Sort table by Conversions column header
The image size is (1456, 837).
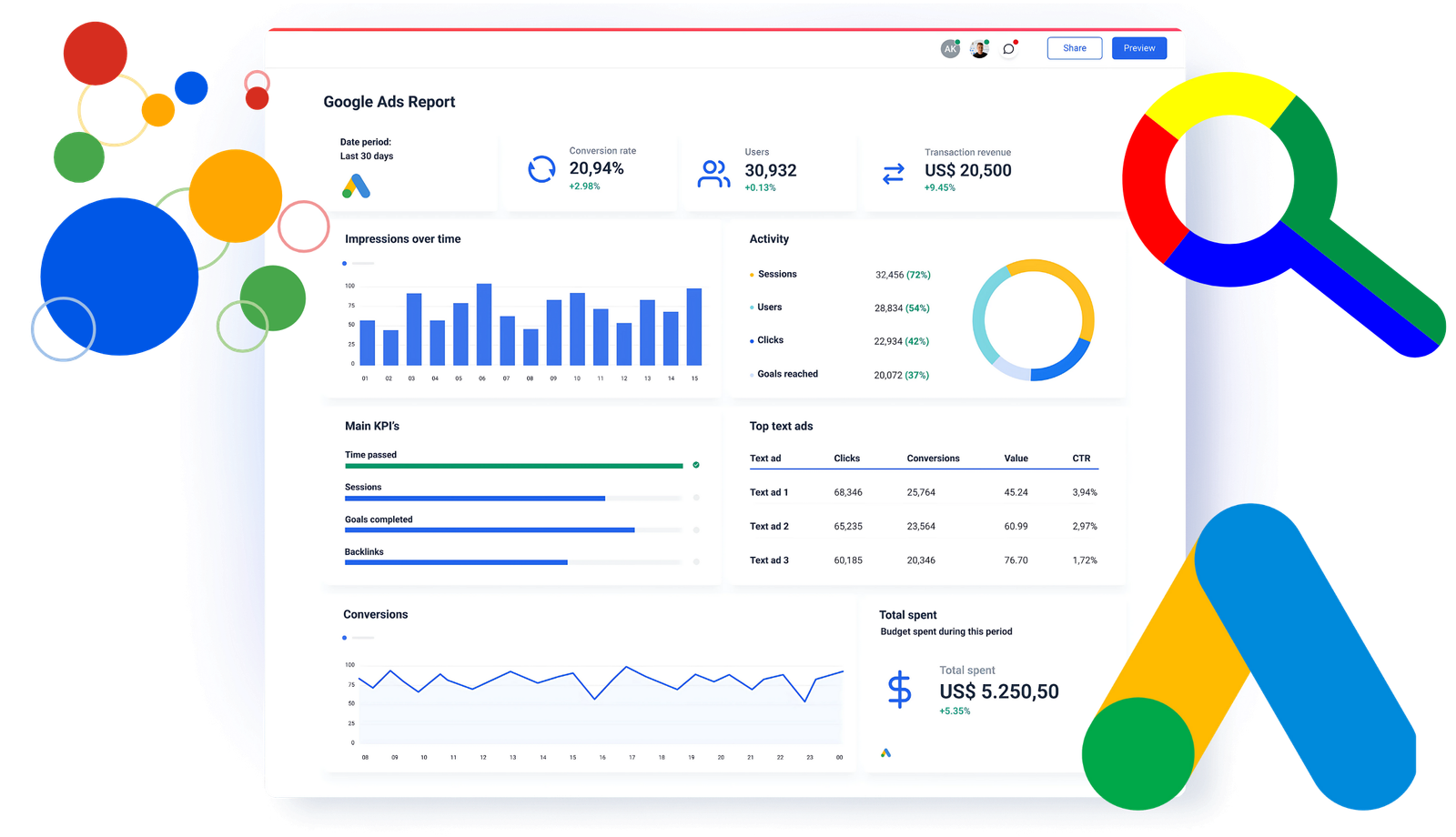[933, 459]
